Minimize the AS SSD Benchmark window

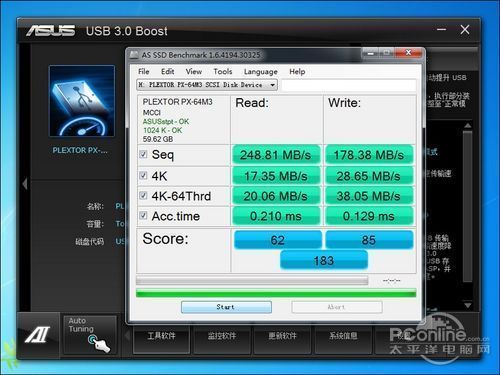pos(370,52)
